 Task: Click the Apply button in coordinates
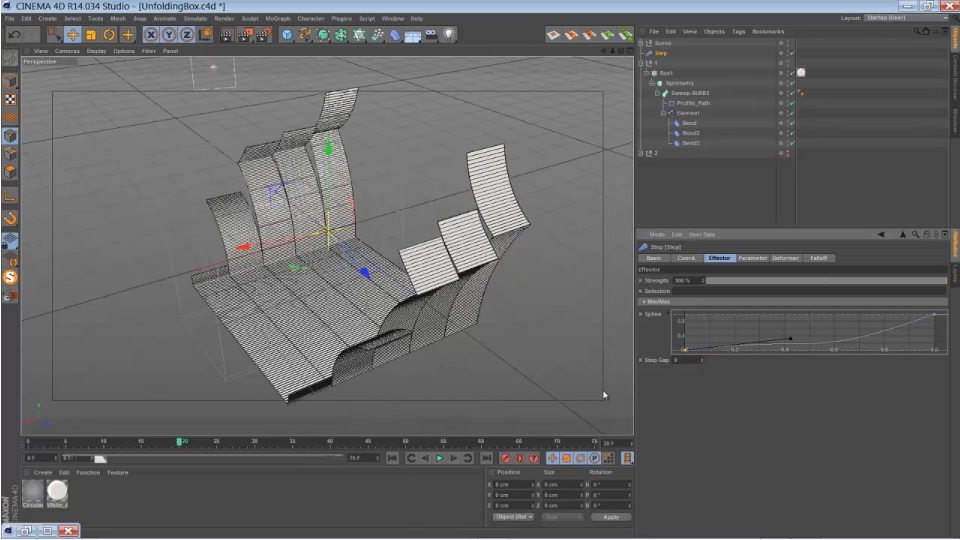tap(611, 517)
